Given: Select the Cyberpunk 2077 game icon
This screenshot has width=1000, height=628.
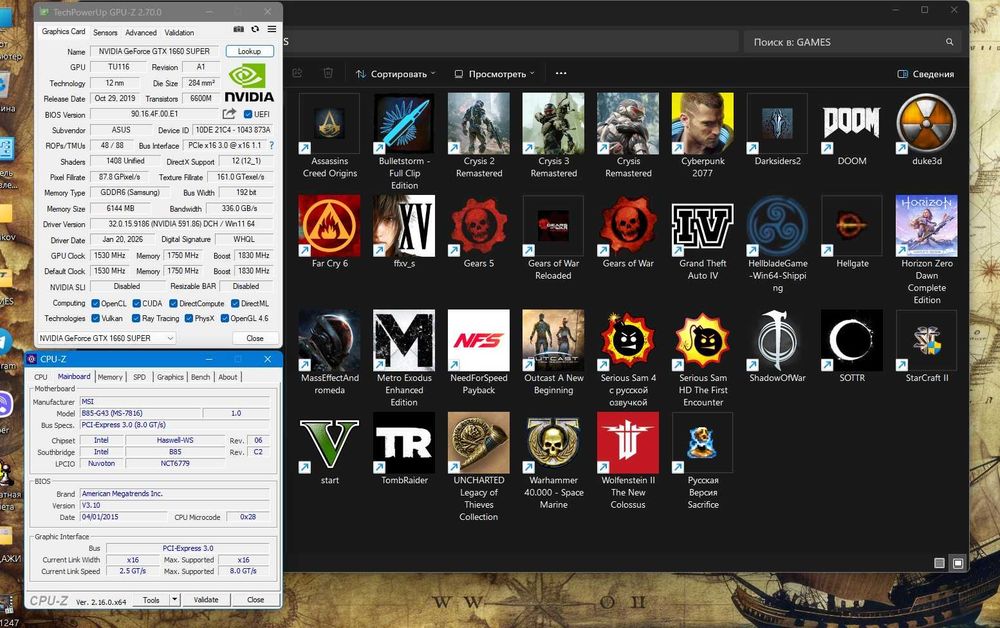Looking at the screenshot, I should (702, 124).
